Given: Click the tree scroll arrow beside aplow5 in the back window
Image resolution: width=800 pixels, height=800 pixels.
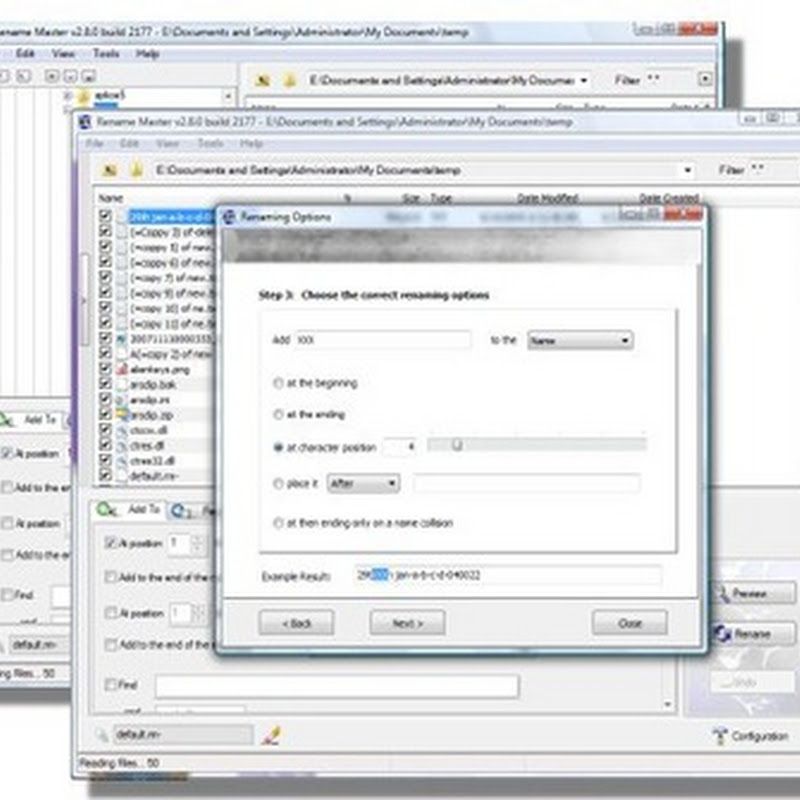Looking at the screenshot, I should tap(228, 95).
